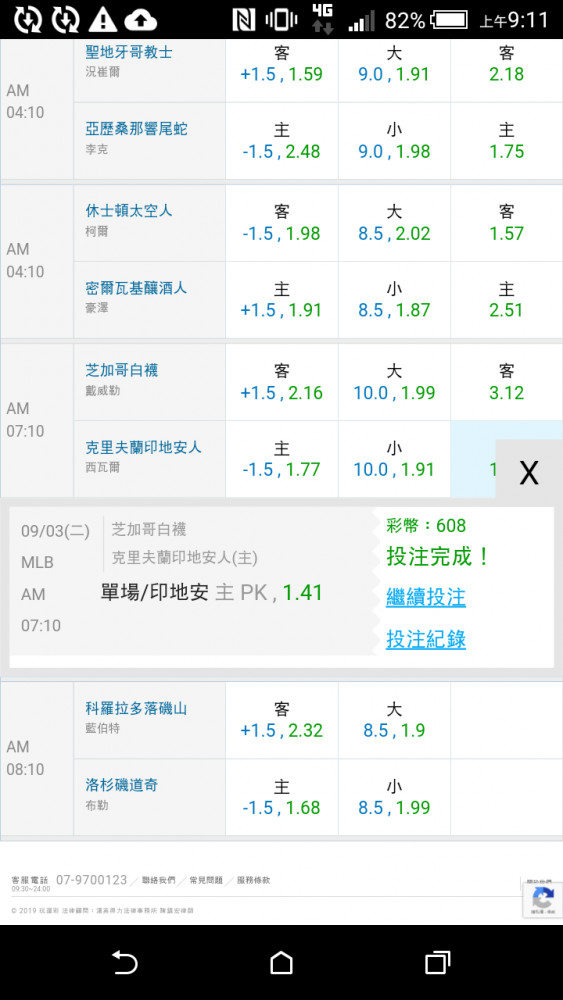The width and height of the screenshot is (563, 1000).
Task: Choose 聖地牙哥教士 away moneyline 2.18
Action: (506, 64)
